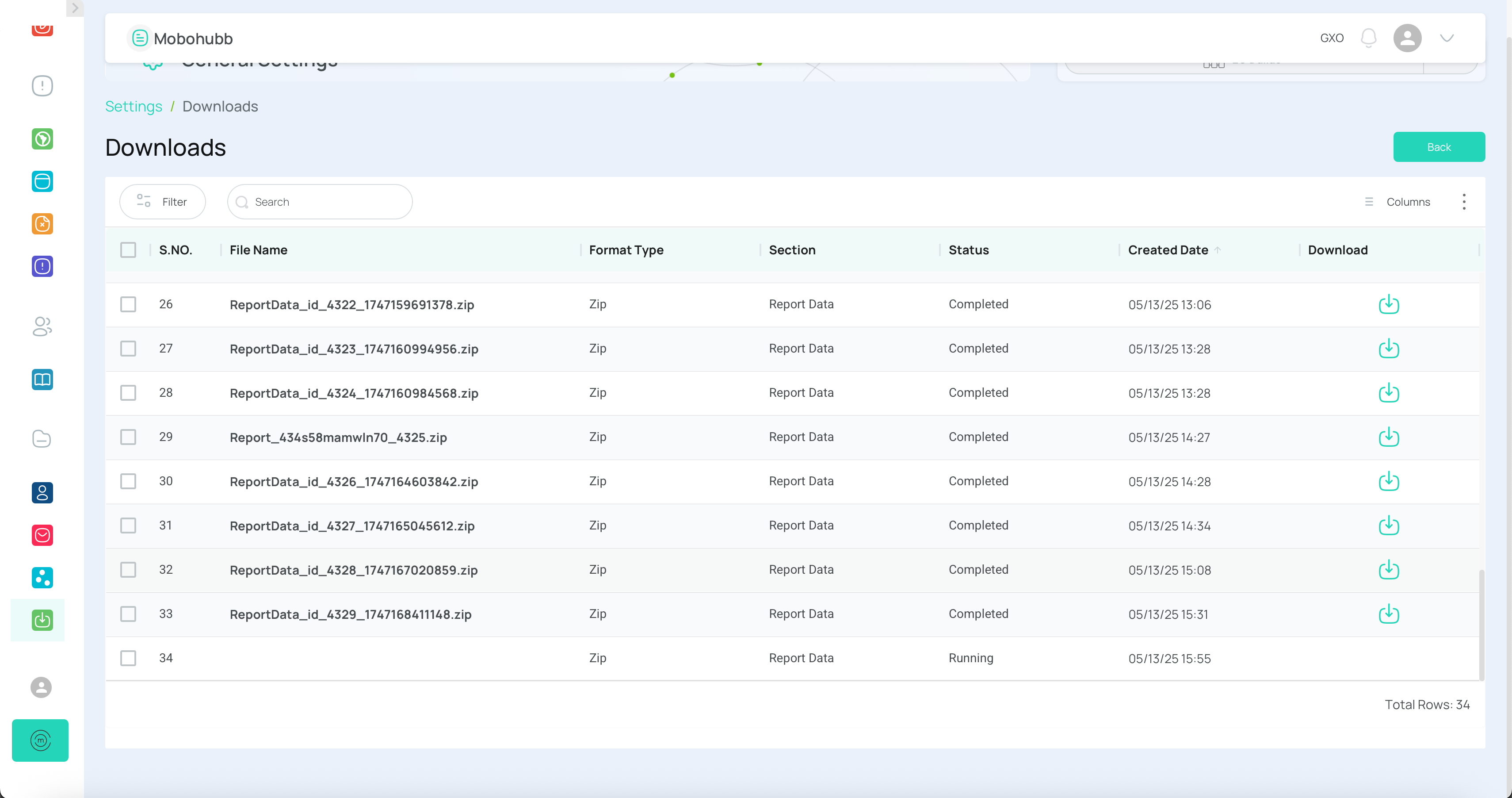Click the Running status in row 34

971,658
